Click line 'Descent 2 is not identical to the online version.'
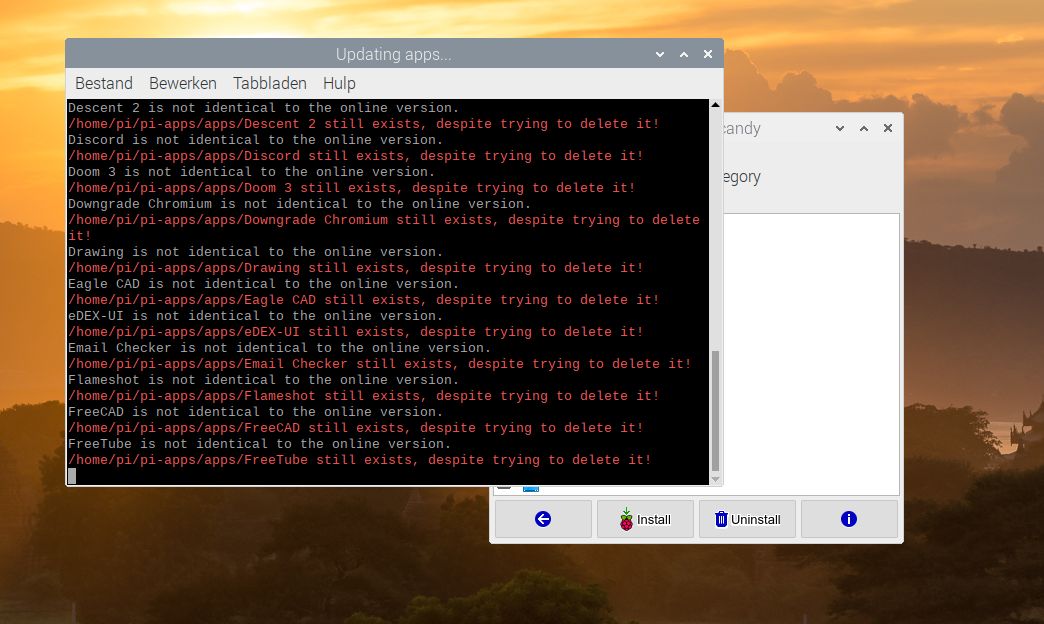 (x=264, y=108)
